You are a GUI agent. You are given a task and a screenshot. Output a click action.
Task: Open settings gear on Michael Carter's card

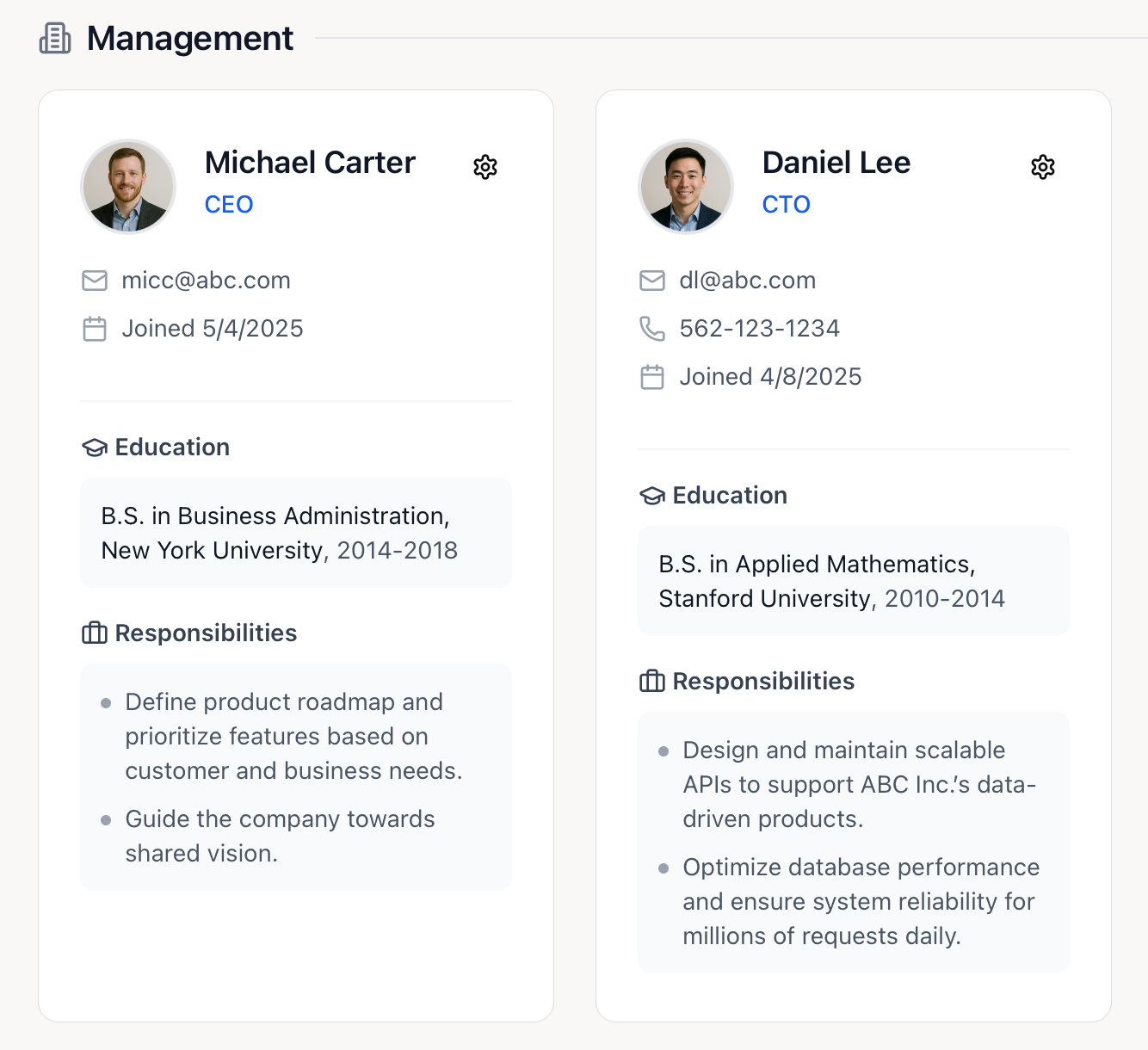pyautogui.click(x=485, y=167)
